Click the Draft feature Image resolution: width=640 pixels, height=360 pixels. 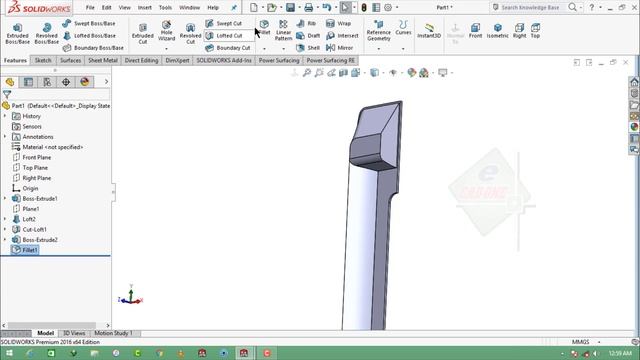pos(308,36)
